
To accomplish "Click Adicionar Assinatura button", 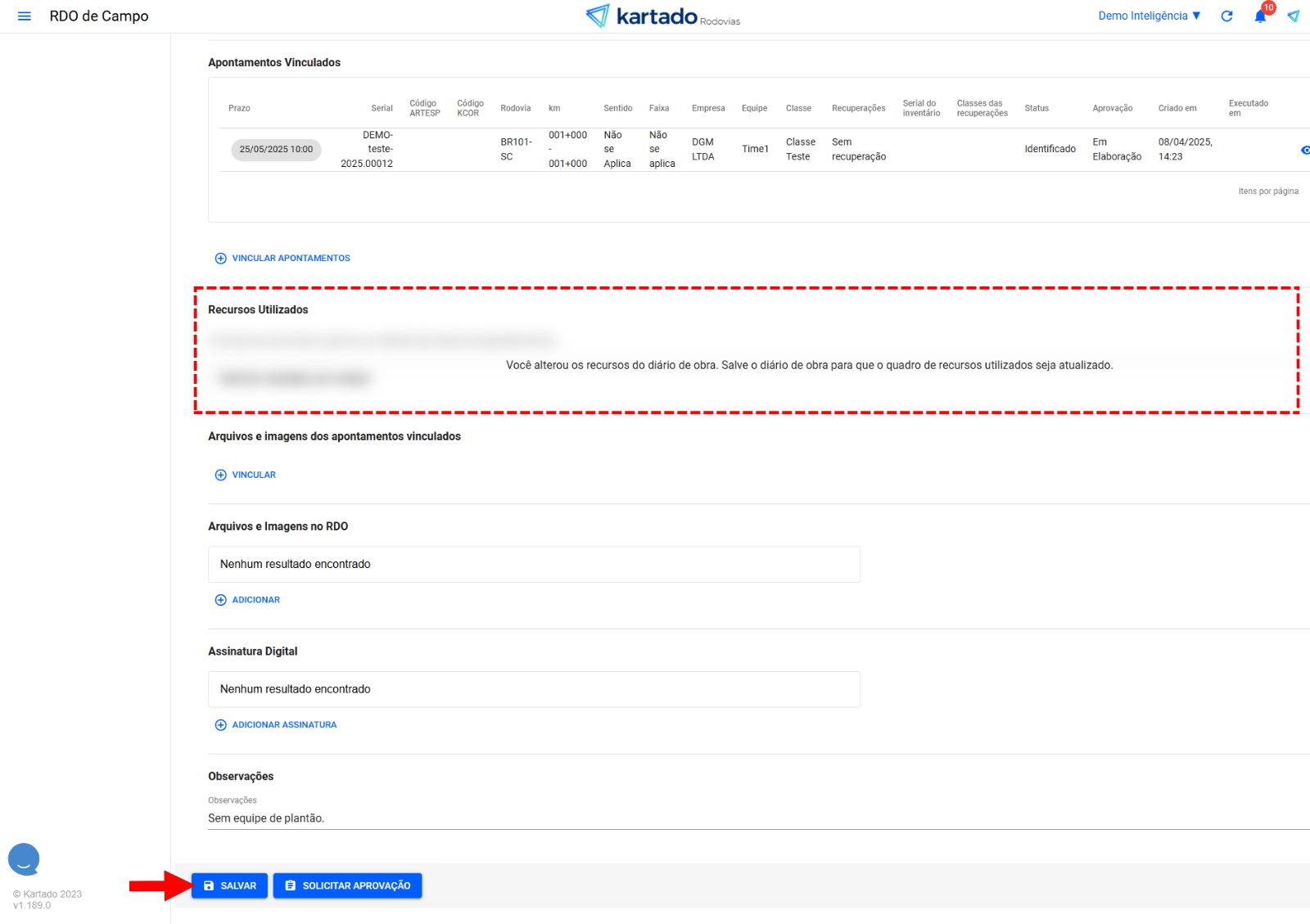I will coord(276,725).
